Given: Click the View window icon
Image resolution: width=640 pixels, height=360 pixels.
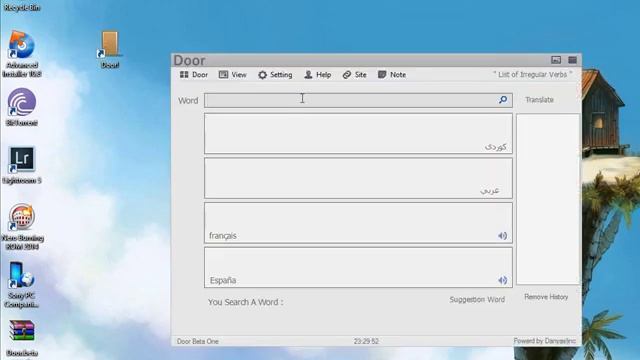Looking at the screenshot, I should point(223,75).
